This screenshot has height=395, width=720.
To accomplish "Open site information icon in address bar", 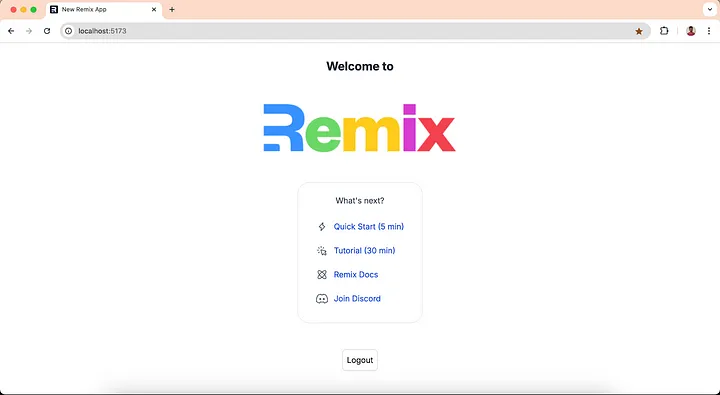I will [68, 31].
